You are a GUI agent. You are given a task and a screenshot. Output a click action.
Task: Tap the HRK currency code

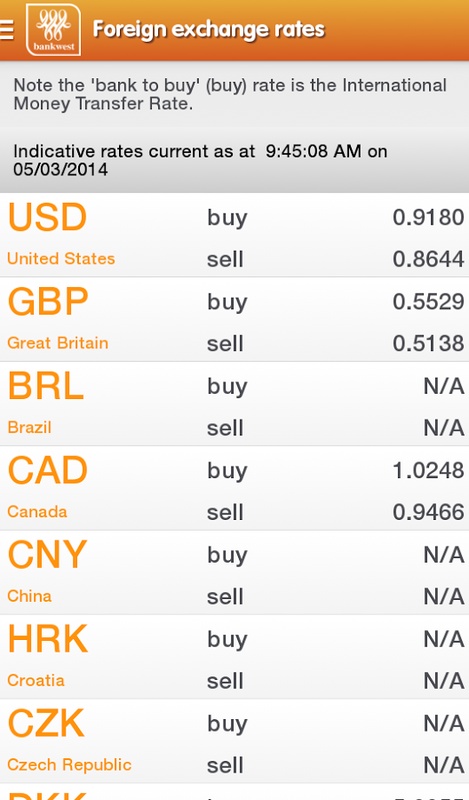[48, 639]
